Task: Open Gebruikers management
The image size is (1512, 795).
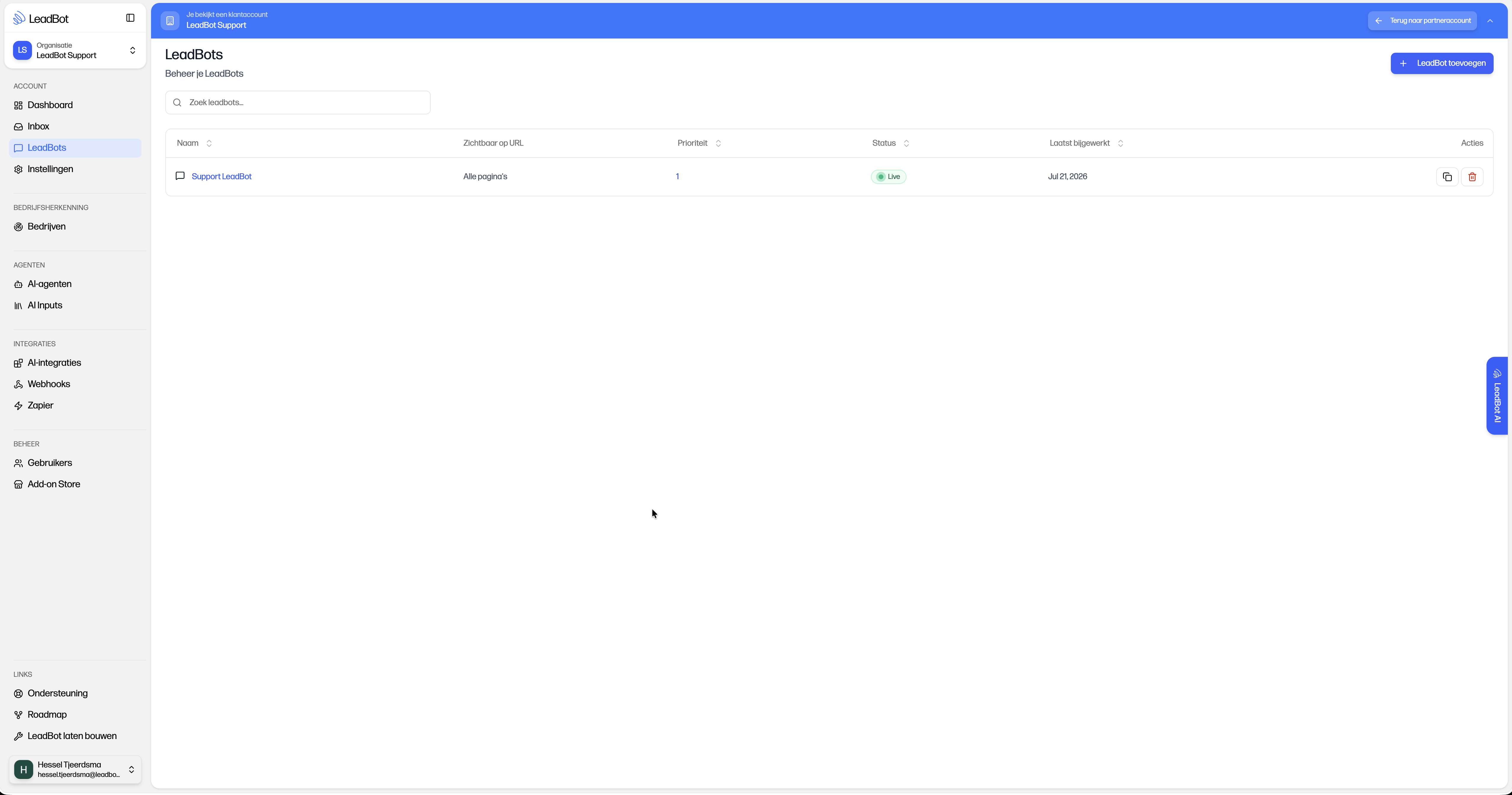Action: [75, 463]
